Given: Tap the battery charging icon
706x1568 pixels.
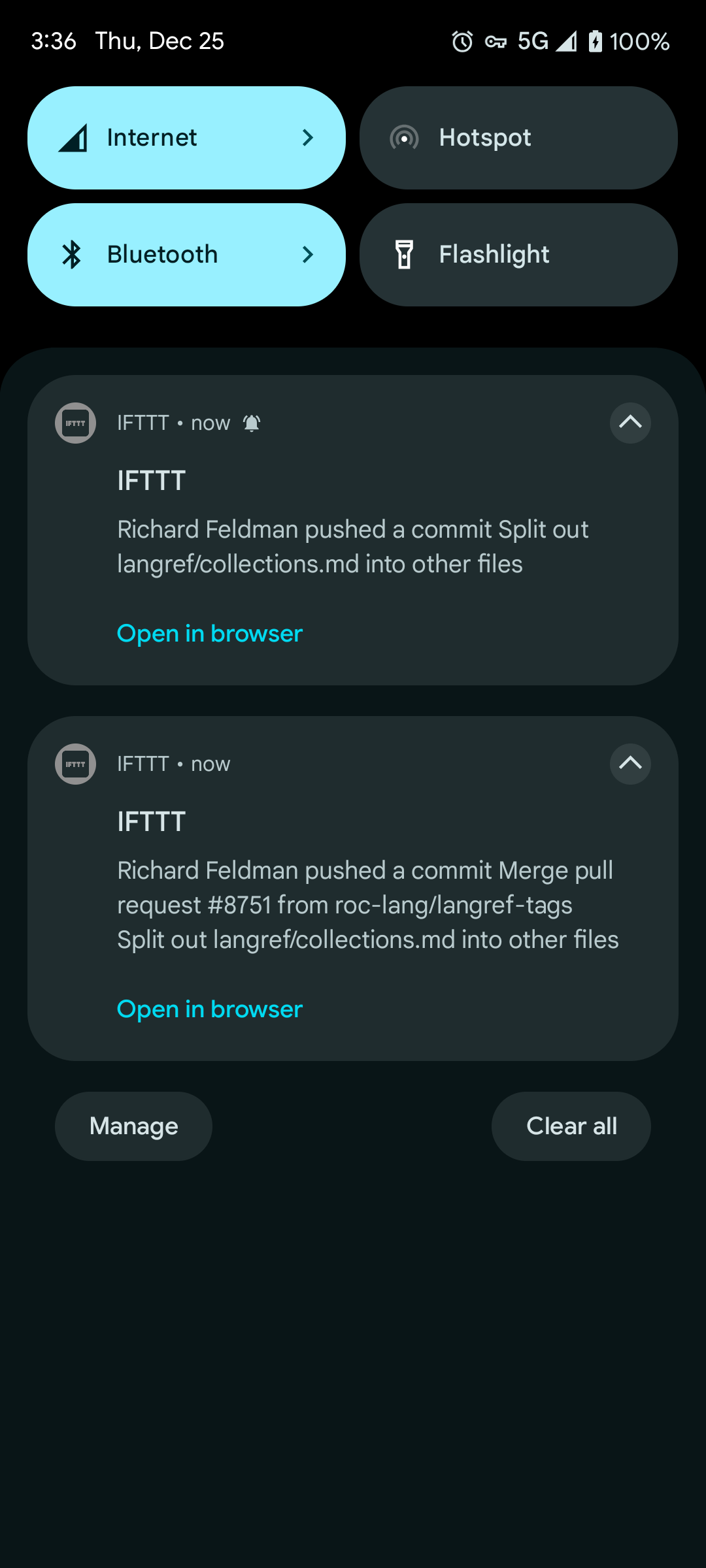Looking at the screenshot, I should [x=595, y=42].
